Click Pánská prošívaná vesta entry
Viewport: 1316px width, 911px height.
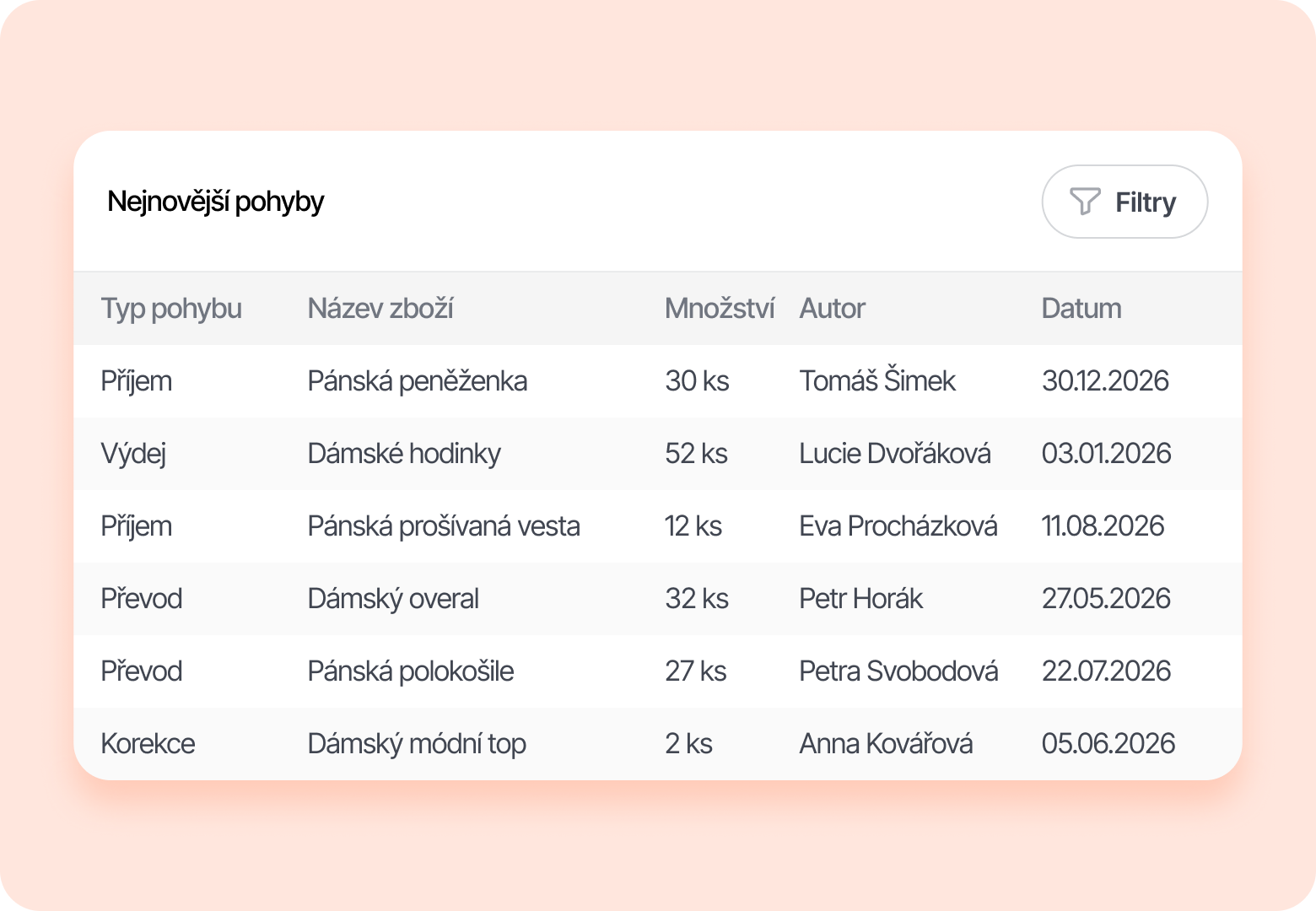[x=444, y=526]
